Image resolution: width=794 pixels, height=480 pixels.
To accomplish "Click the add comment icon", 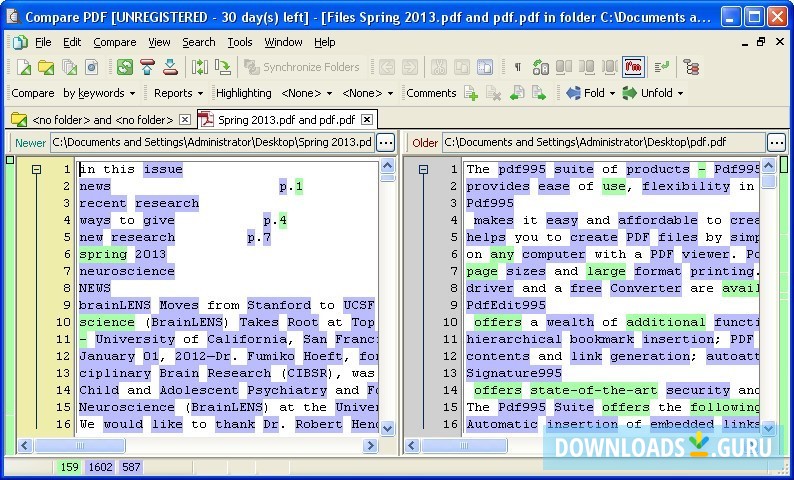I will [471, 93].
